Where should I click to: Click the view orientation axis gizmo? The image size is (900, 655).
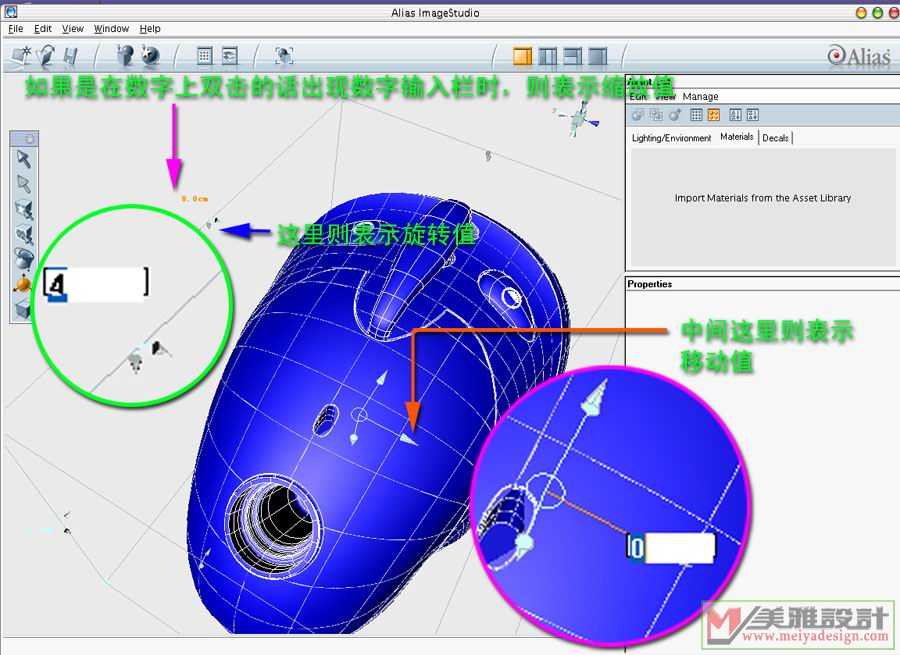click(579, 117)
